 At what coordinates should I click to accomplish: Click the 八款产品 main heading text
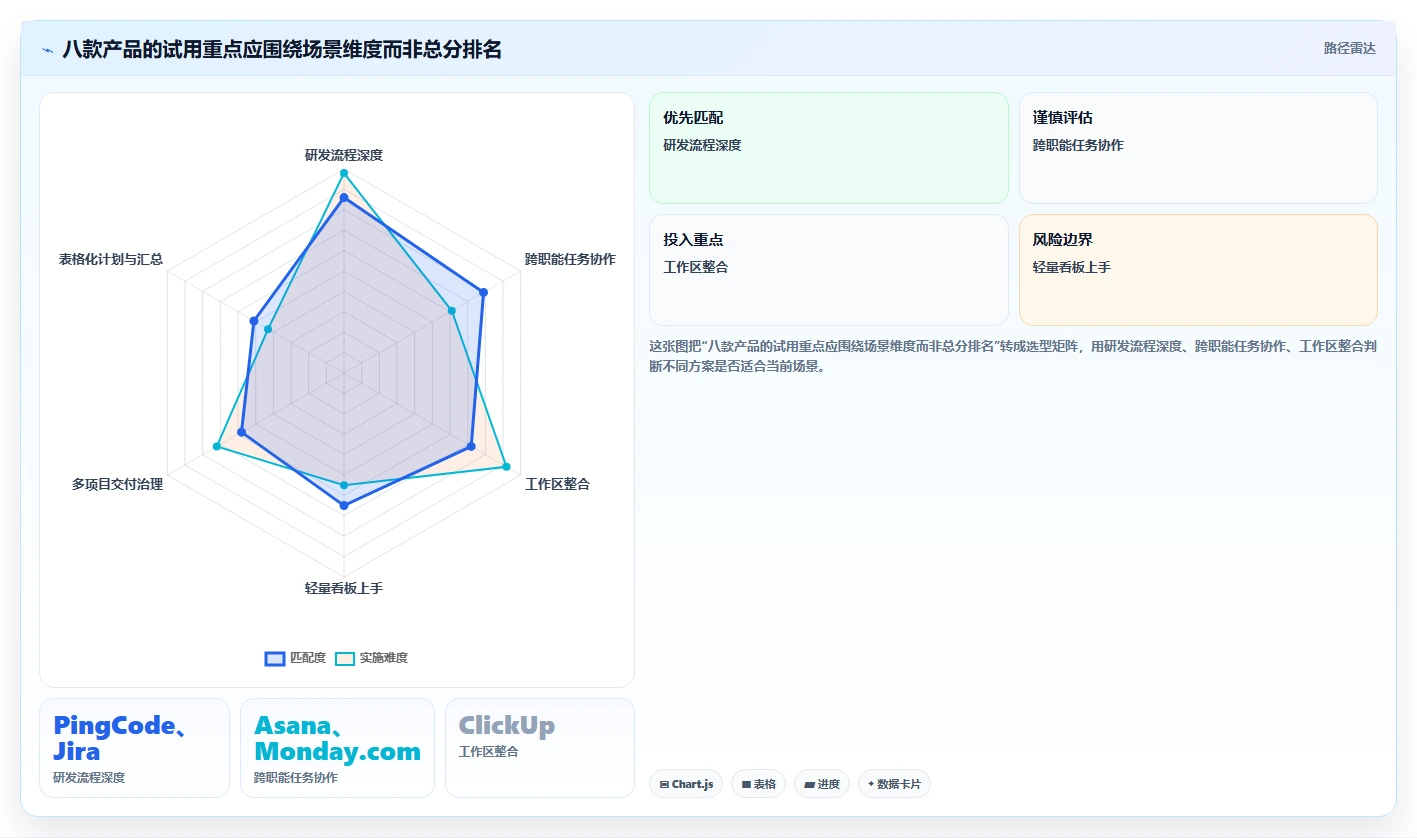coord(282,49)
